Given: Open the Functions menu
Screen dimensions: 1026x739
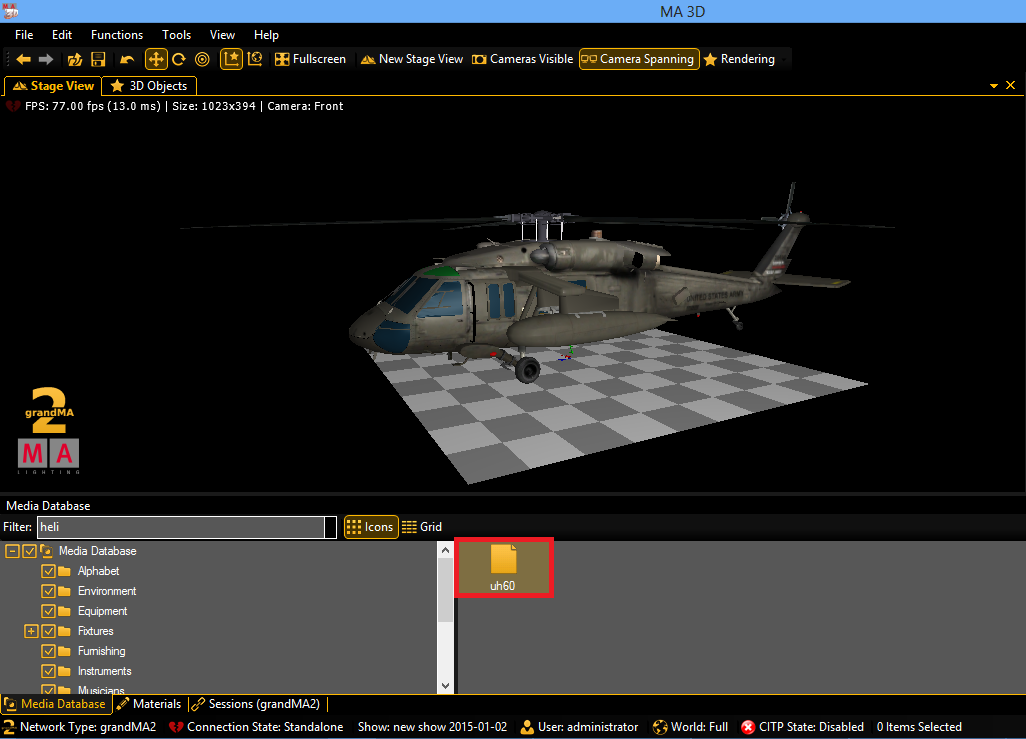Looking at the screenshot, I should pos(116,35).
